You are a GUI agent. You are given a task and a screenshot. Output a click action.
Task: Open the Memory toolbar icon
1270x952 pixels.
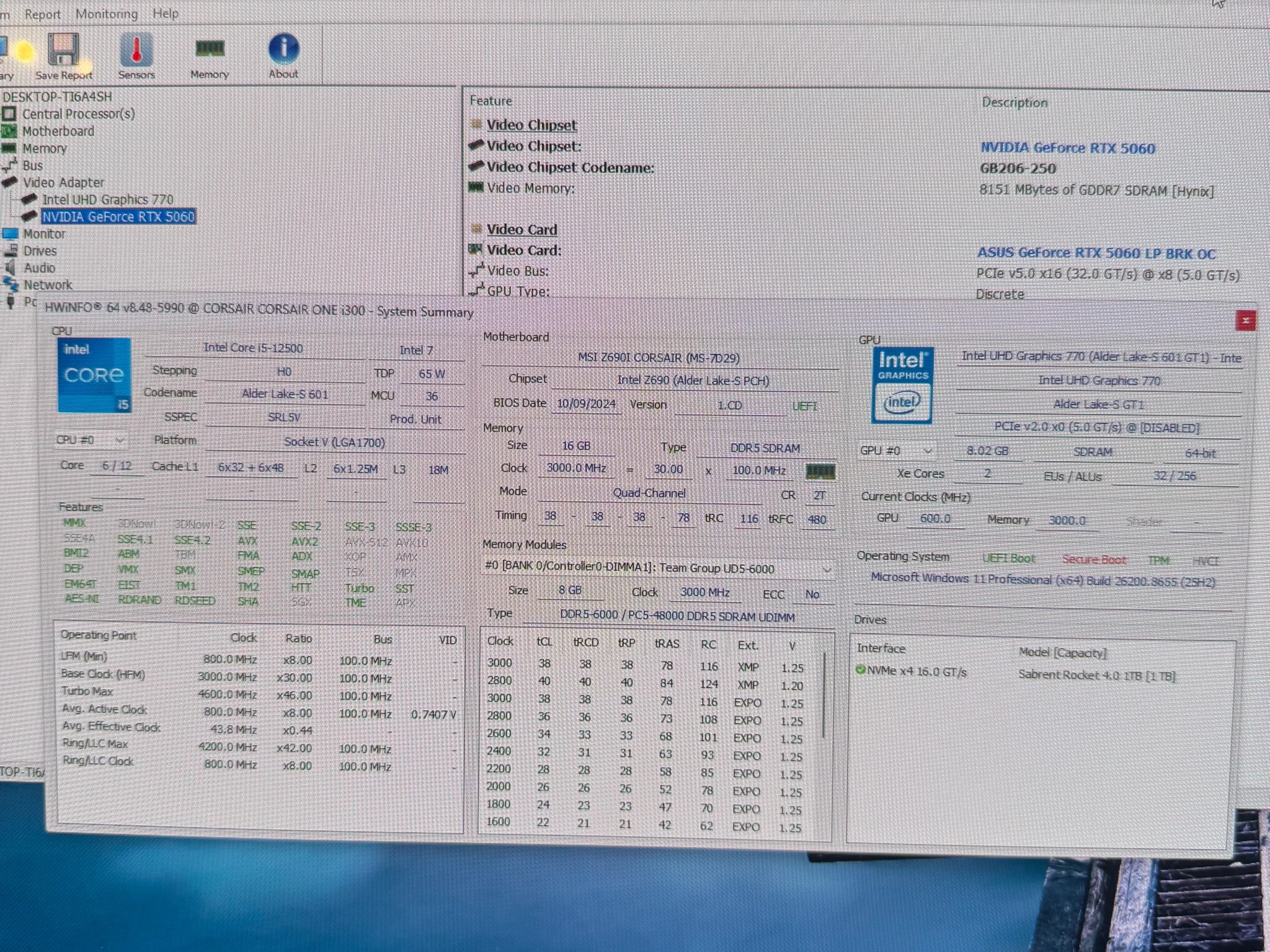click(210, 48)
